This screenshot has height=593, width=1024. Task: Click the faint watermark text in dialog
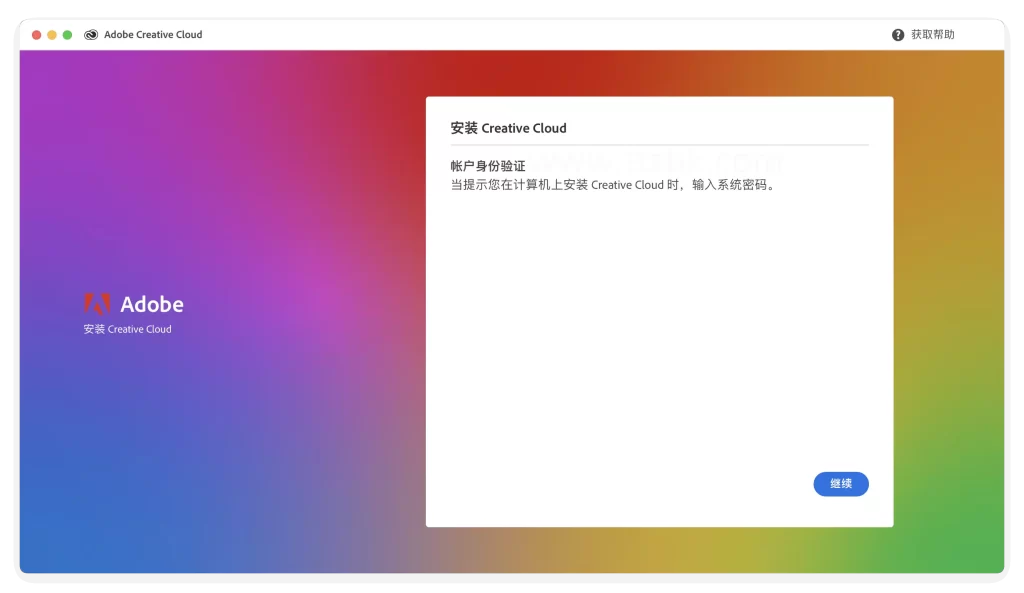[x=660, y=160]
